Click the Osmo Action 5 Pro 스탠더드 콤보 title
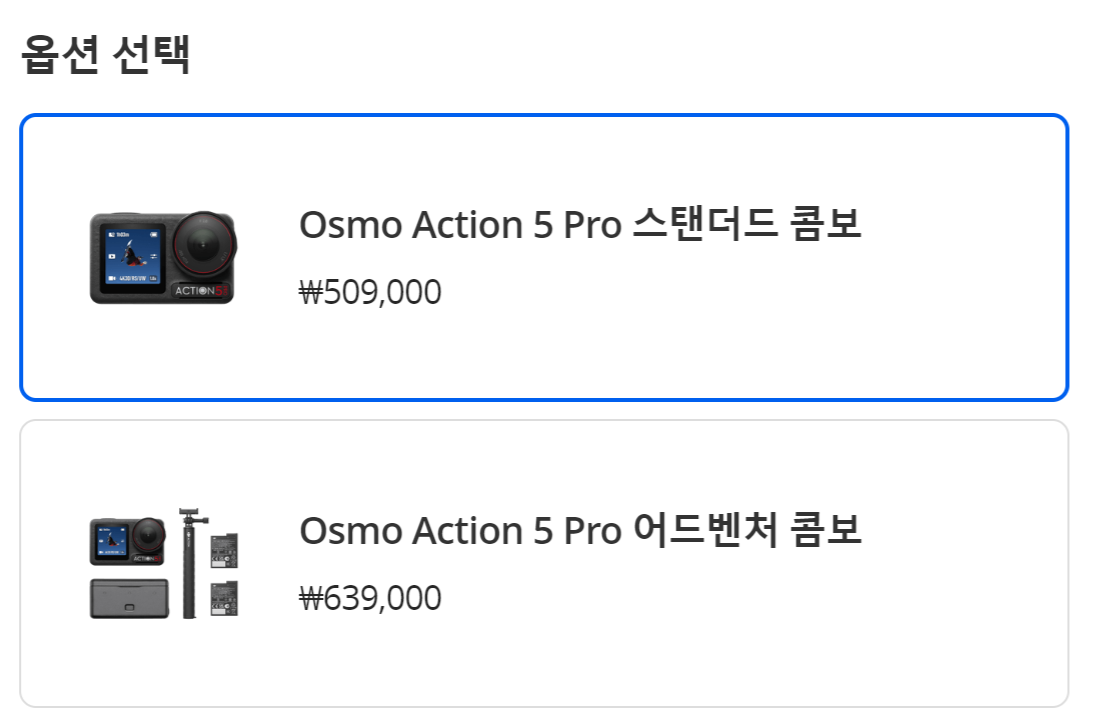The height and width of the screenshot is (716, 1094). pyautogui.click(x=580, y=225)
